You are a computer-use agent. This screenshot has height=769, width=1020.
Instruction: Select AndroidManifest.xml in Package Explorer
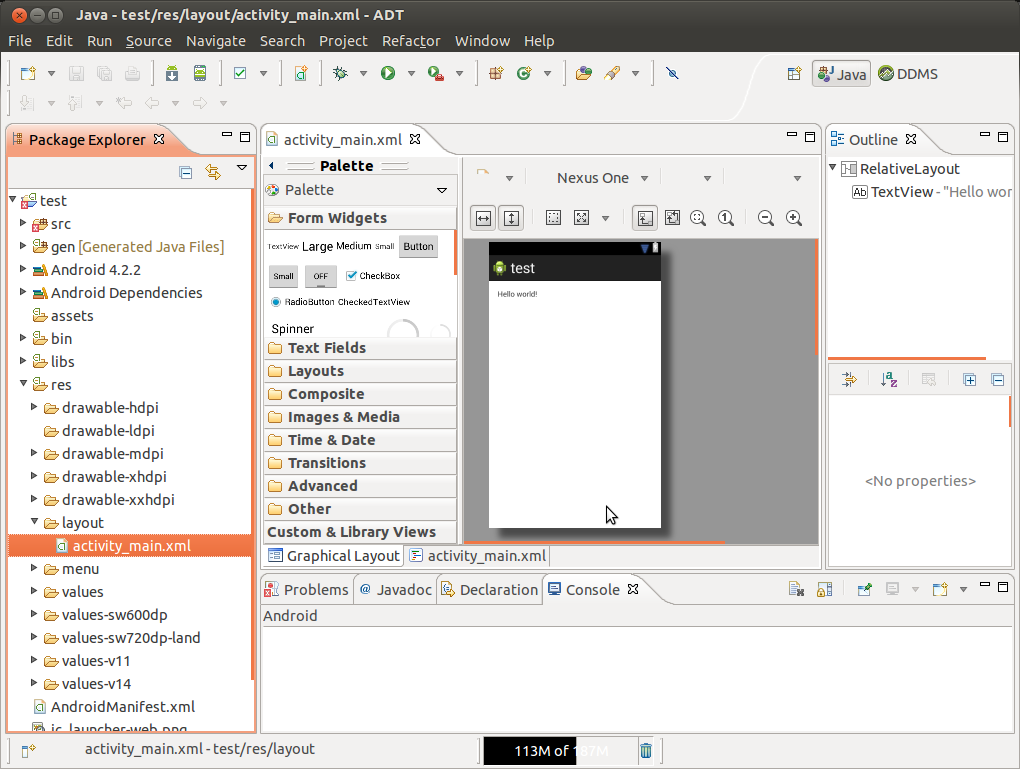(114, 707)
